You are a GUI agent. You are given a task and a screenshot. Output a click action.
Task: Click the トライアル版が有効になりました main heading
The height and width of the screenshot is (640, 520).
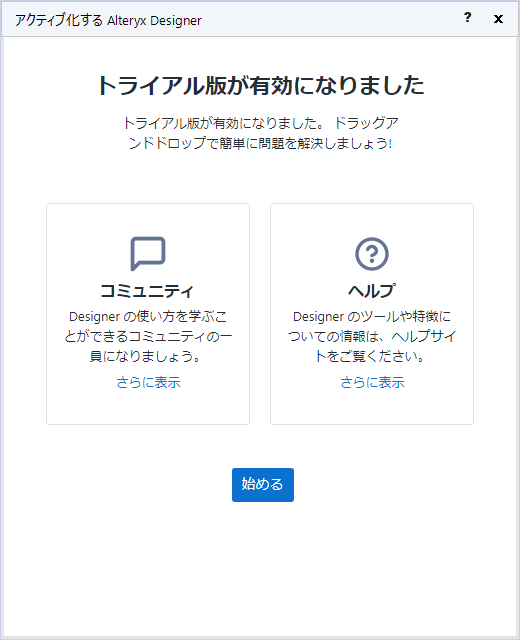[261, 86]
